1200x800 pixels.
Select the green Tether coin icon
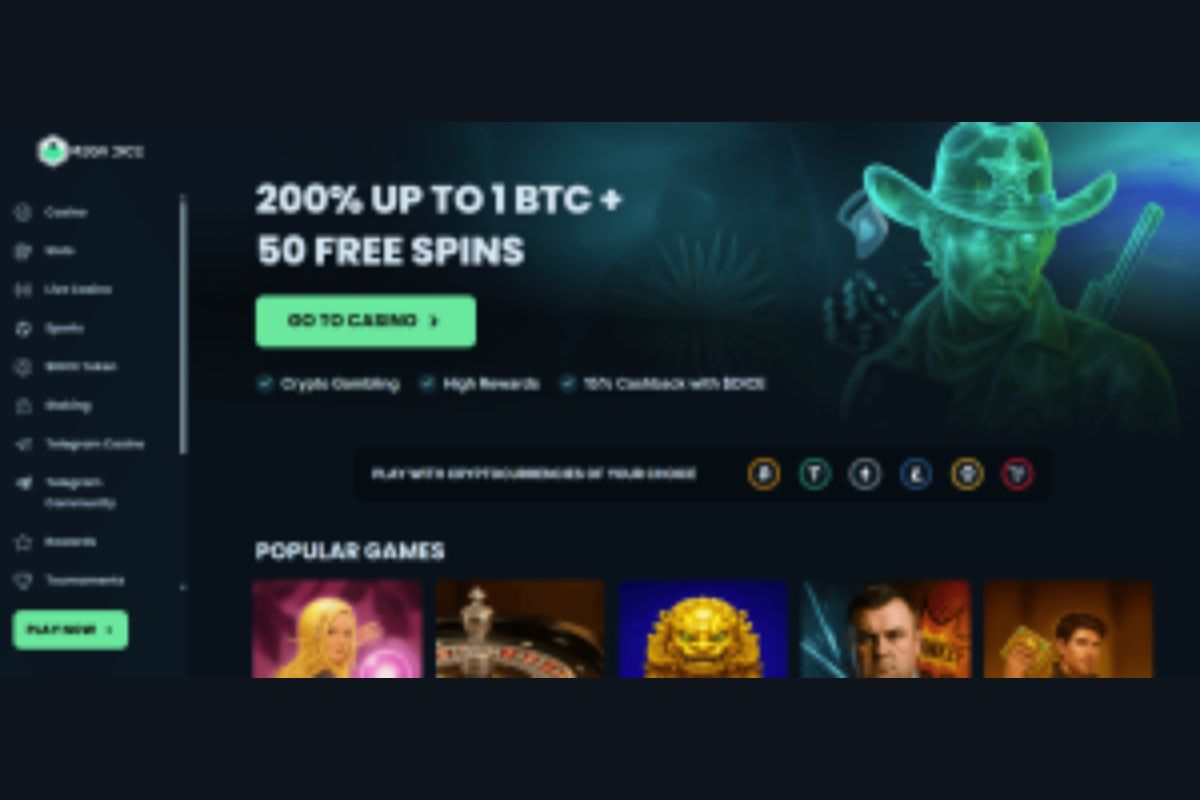point(815,474)
